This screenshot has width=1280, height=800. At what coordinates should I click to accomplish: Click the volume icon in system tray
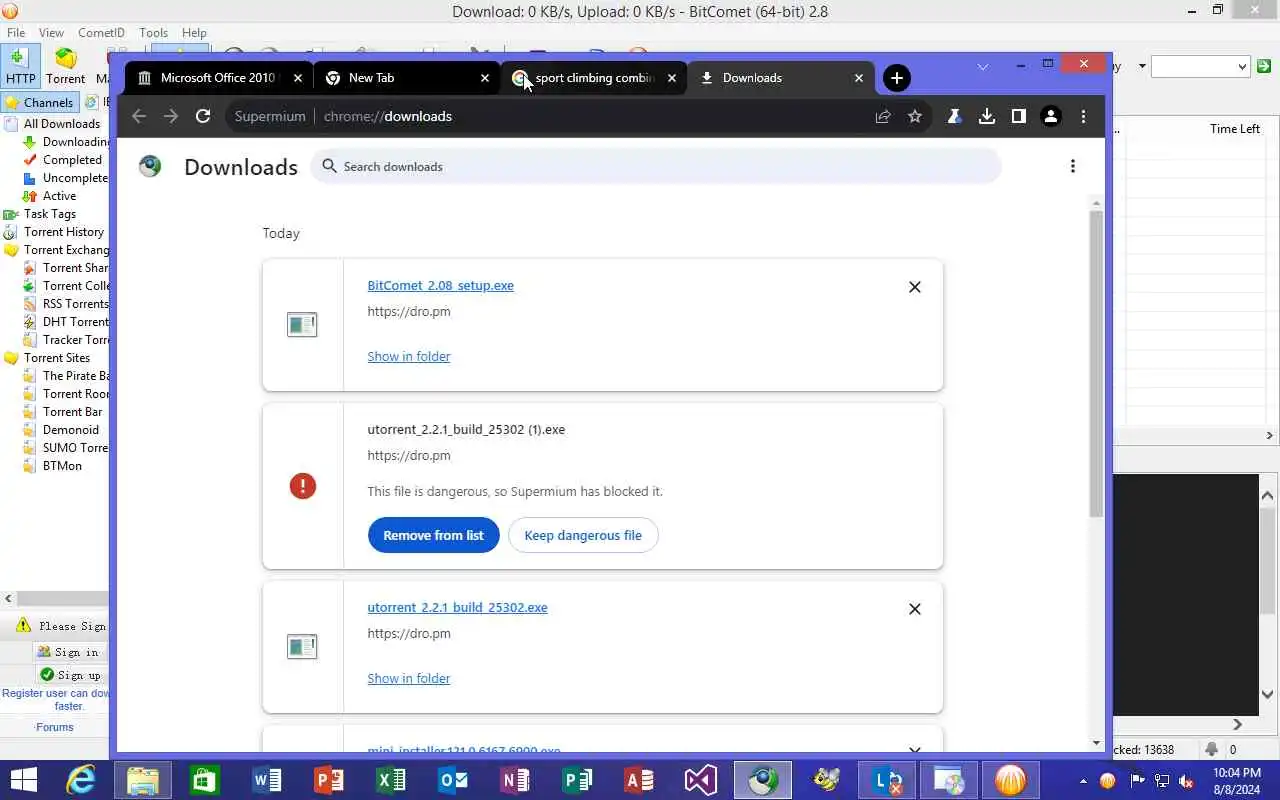[1186, 781]
